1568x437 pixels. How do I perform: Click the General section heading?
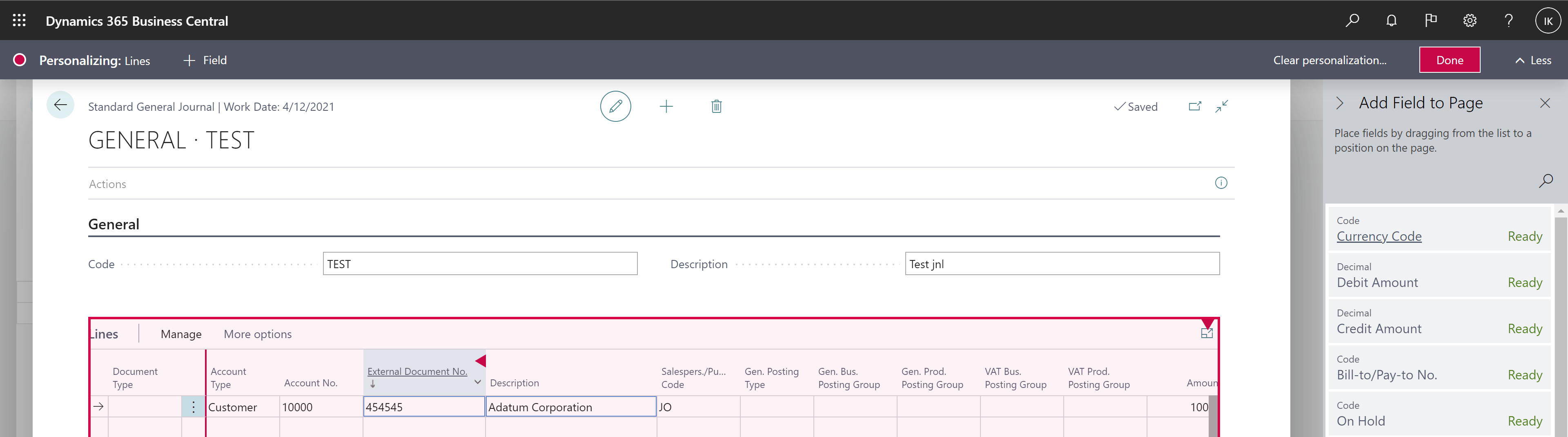[x=114, y=224]
